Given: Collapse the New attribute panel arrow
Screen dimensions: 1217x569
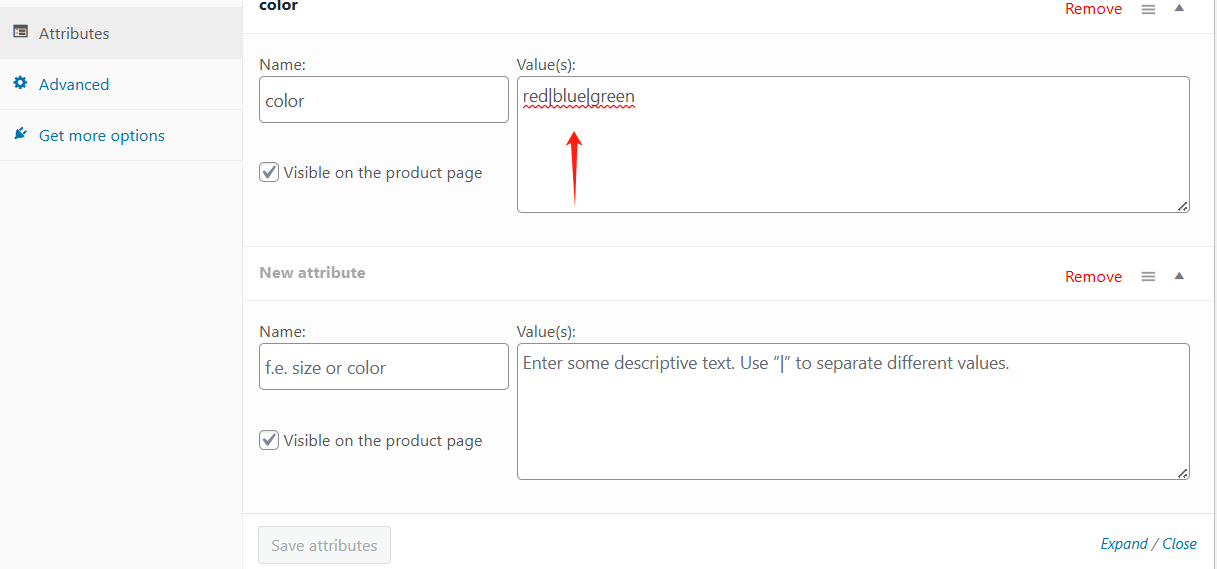Looking at the screenshot, I should pyautogui.click(x=1179, y=276).
